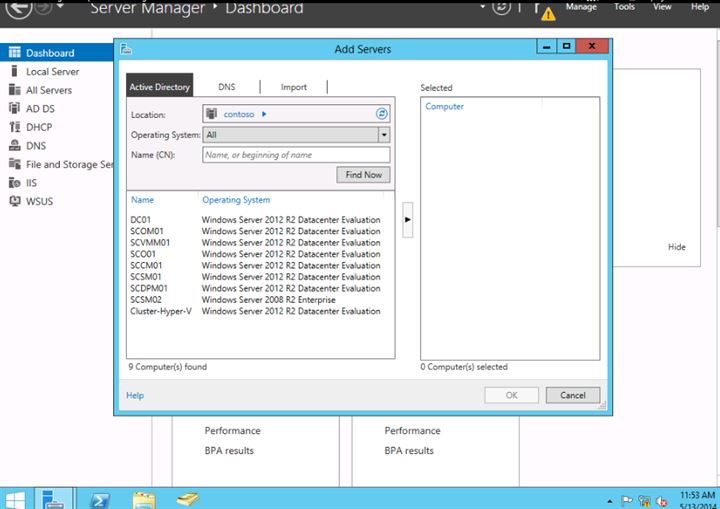Viewport: 720px width, 509px height.
Task: Click the Action Center flag in tray
Action: 626,500
